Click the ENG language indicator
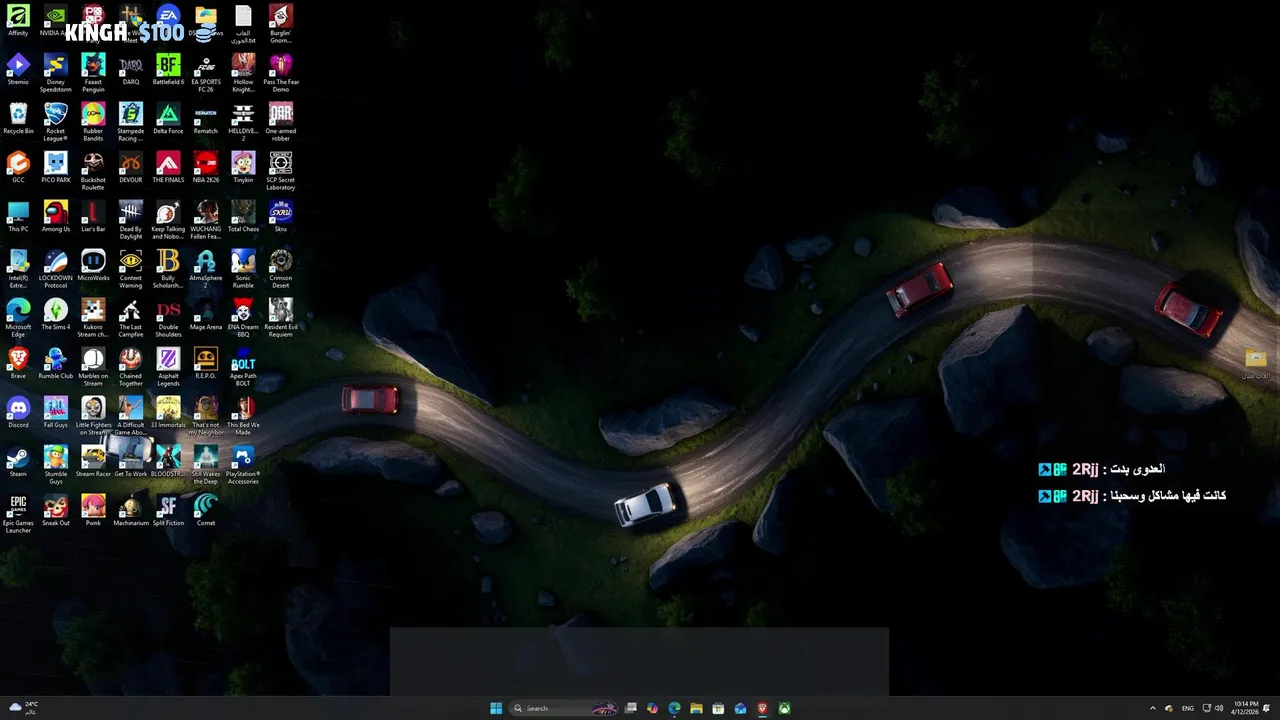Image resolution: width=1280 pixels, height=720 pixels. (x=1188, y=708)
